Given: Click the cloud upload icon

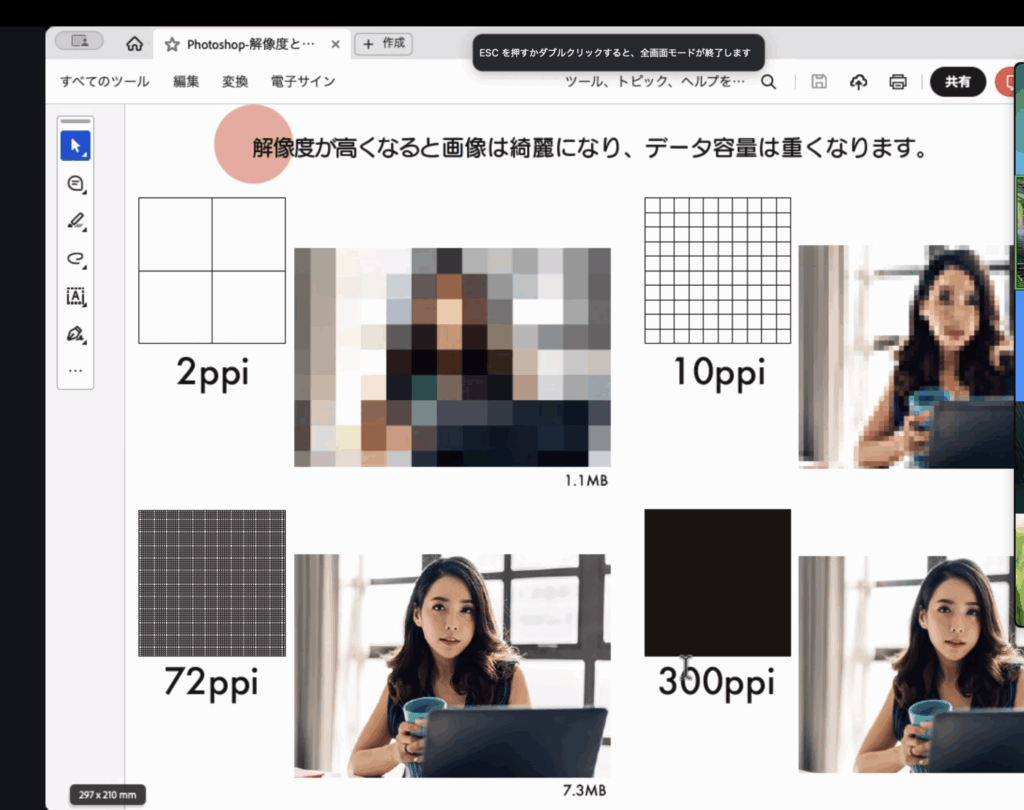Looking at the screenshot, I should point(858,82).
